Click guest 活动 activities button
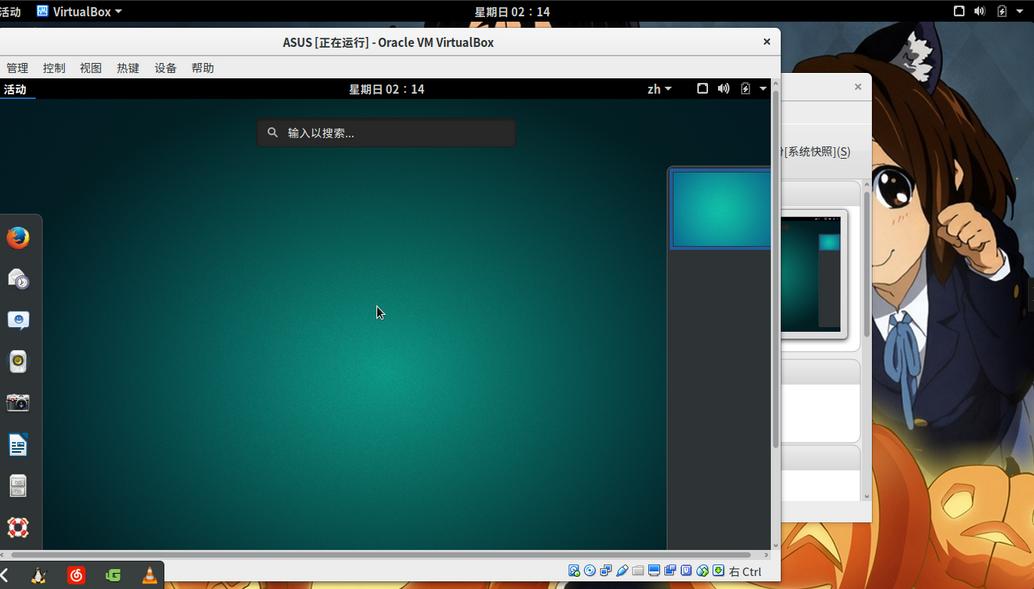 click(x=15, y=89)
